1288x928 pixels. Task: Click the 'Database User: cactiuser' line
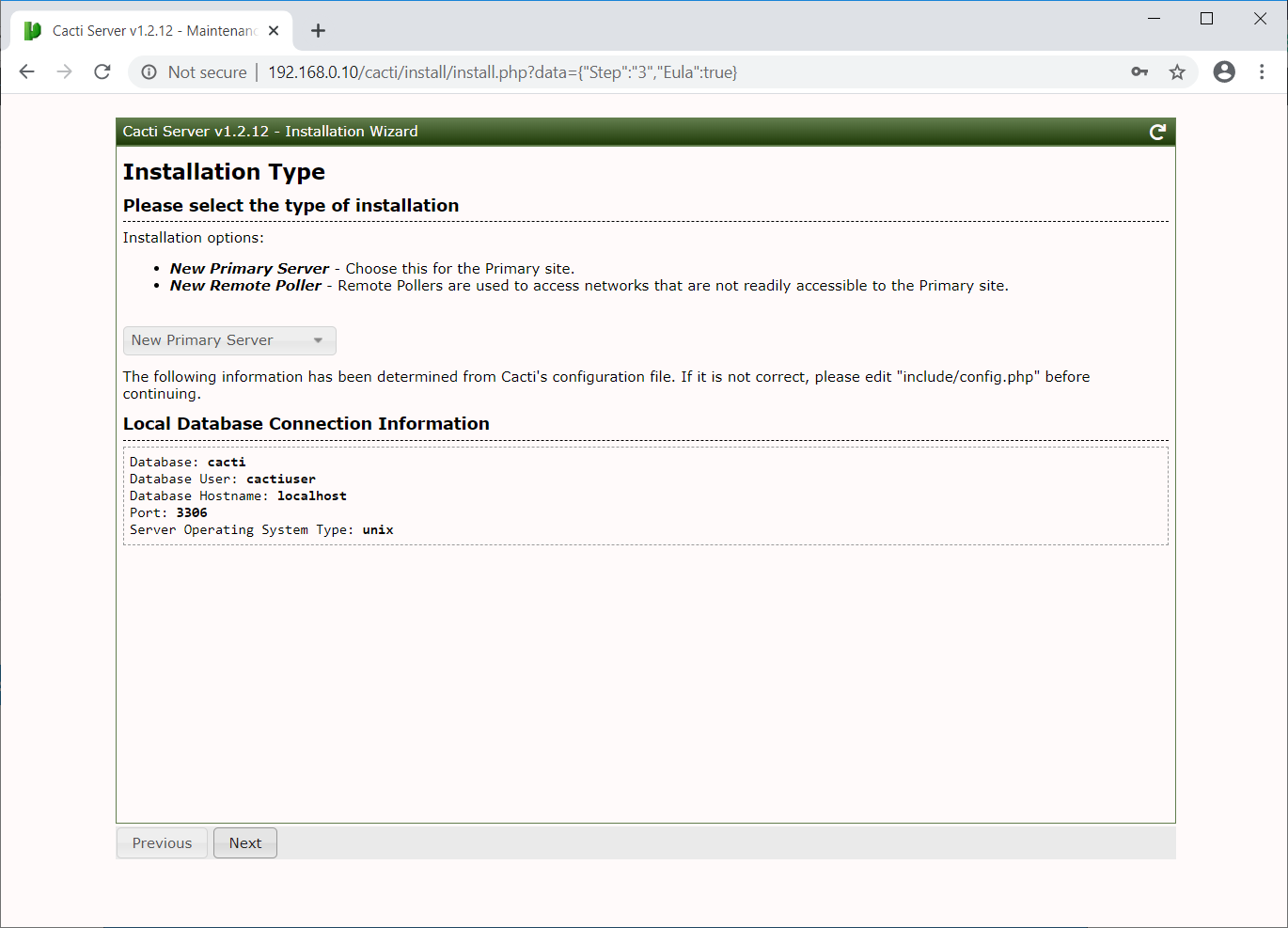click(x=223, y=479)
